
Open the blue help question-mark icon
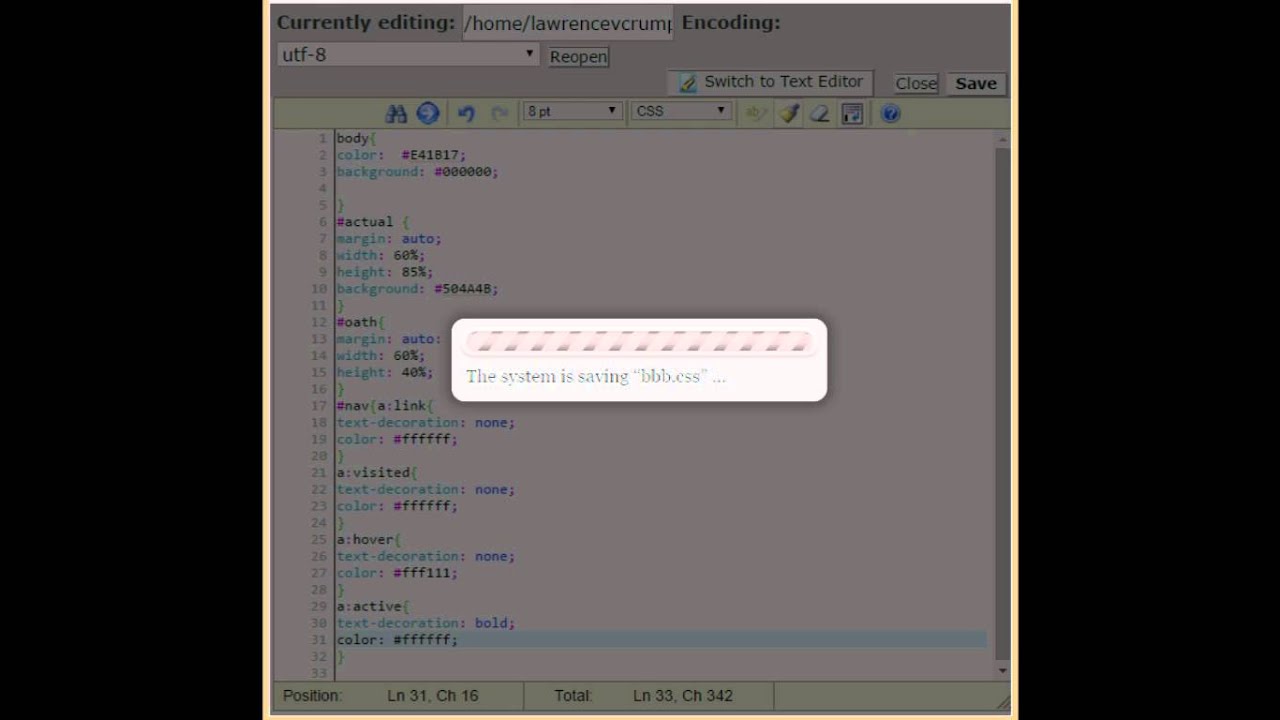click(891, 113)
